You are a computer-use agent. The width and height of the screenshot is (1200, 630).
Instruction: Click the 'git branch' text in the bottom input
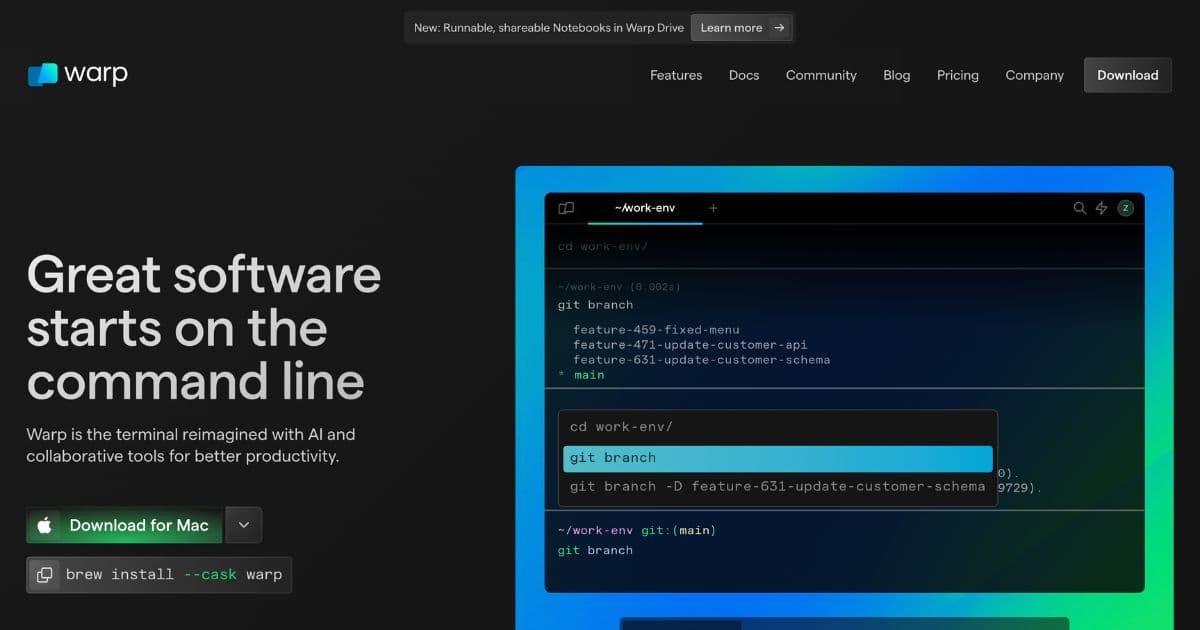[x=595, y=550]
